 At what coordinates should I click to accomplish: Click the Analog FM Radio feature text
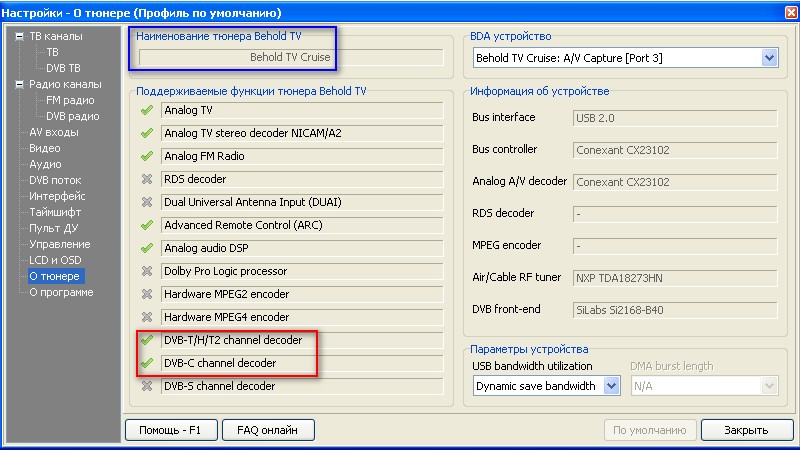[204, 156]
